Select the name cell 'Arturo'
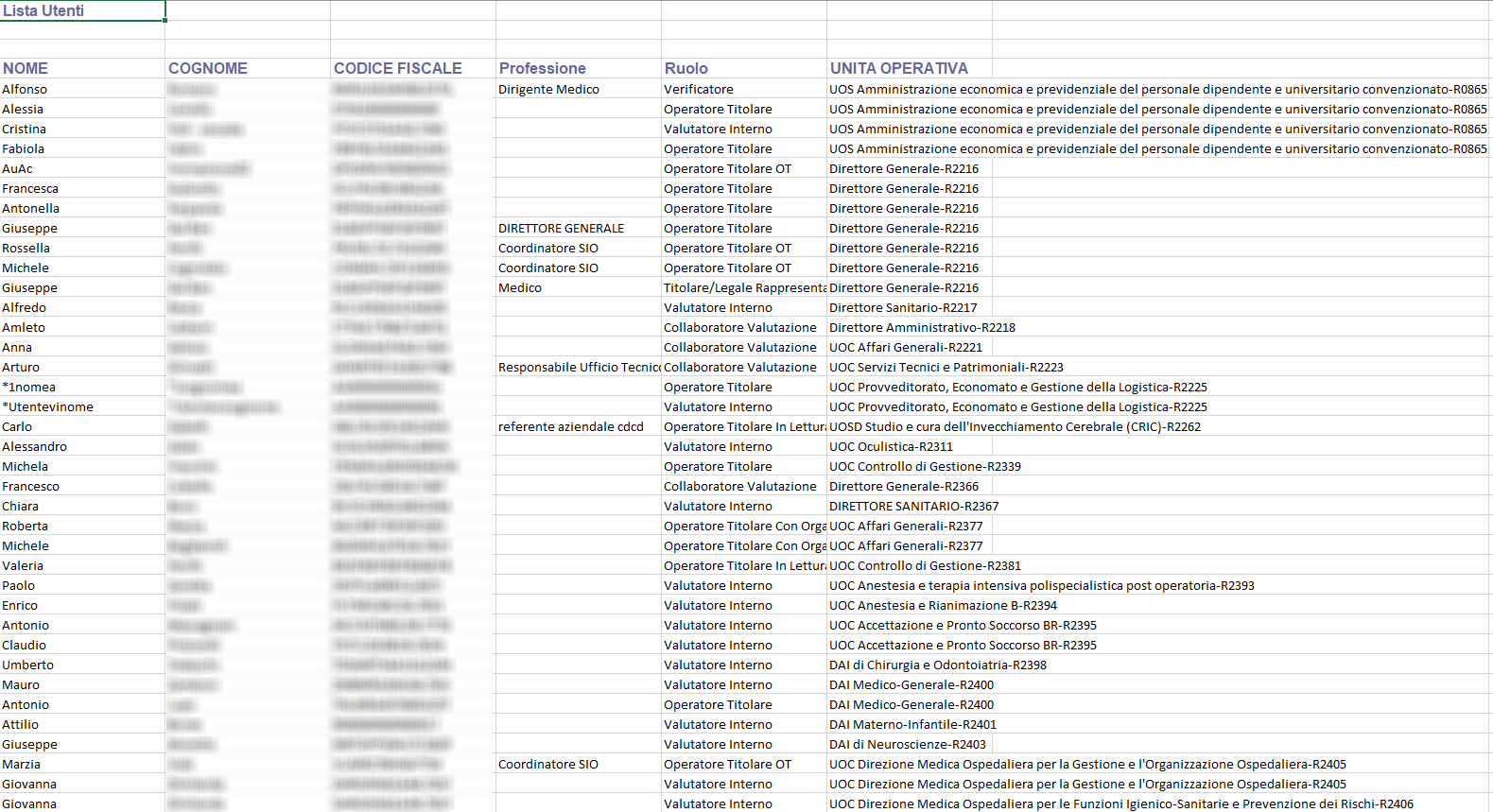The image size is (1493, 812). [x=82, y=367]
